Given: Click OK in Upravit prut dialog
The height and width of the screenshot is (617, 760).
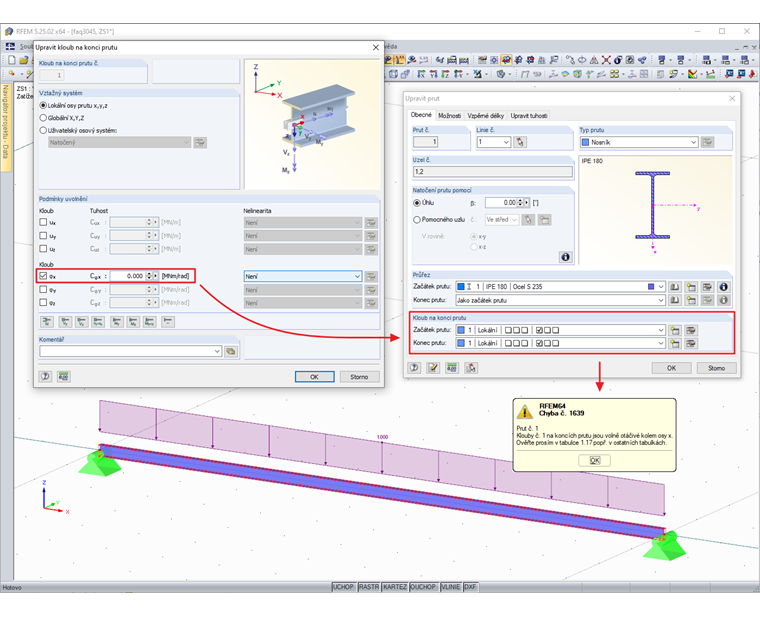Looking at the screenshot, I should 671,368.
